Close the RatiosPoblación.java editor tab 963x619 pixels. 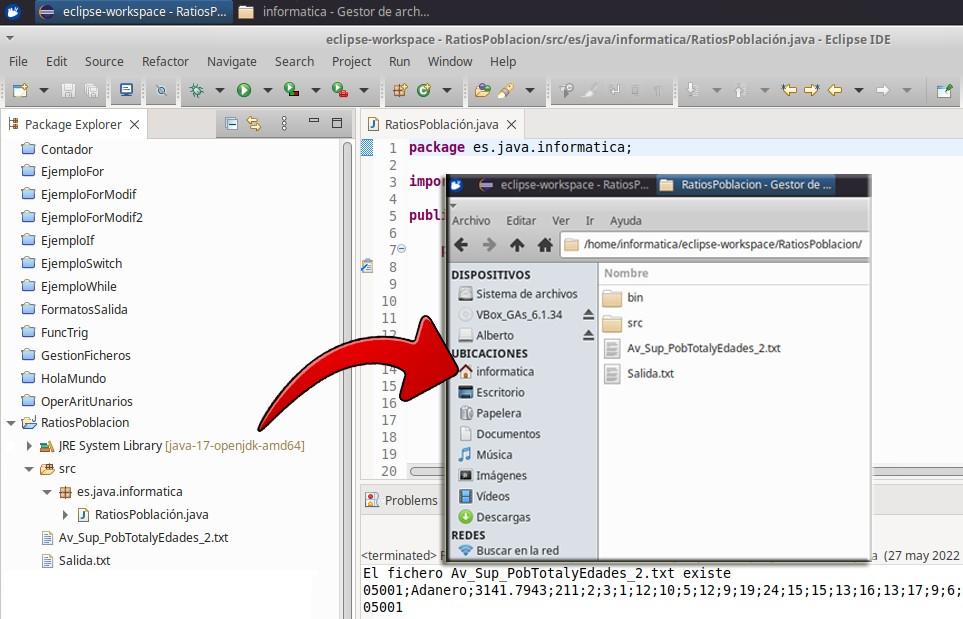[x=511, y=125]
